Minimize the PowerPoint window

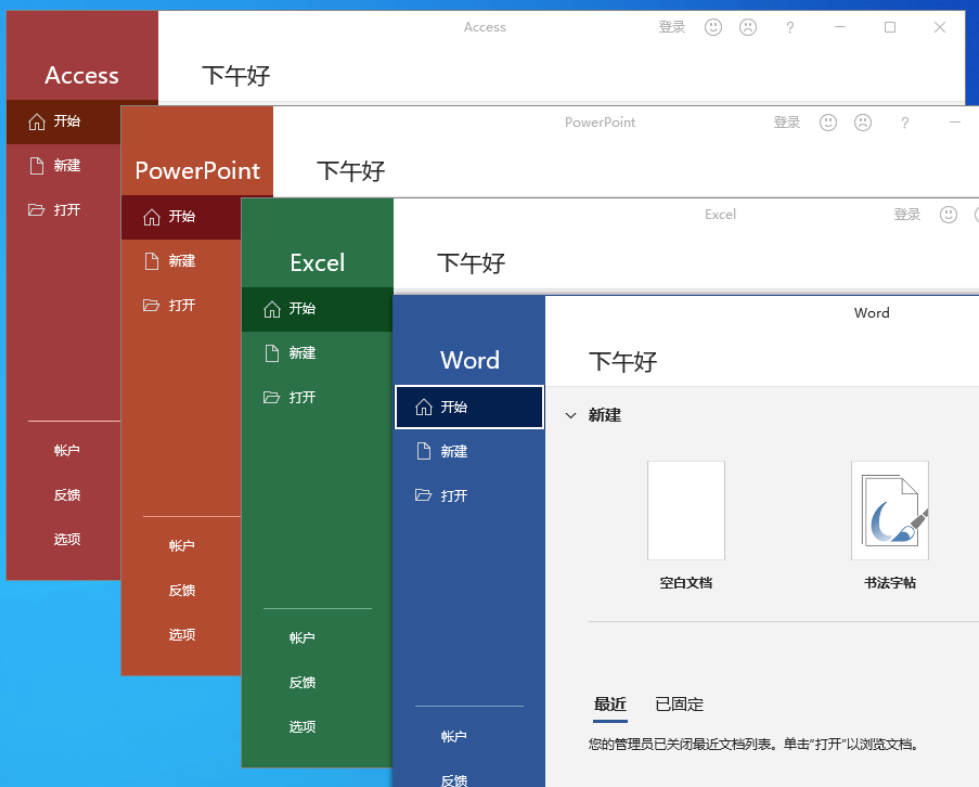(x=955, y=122)
